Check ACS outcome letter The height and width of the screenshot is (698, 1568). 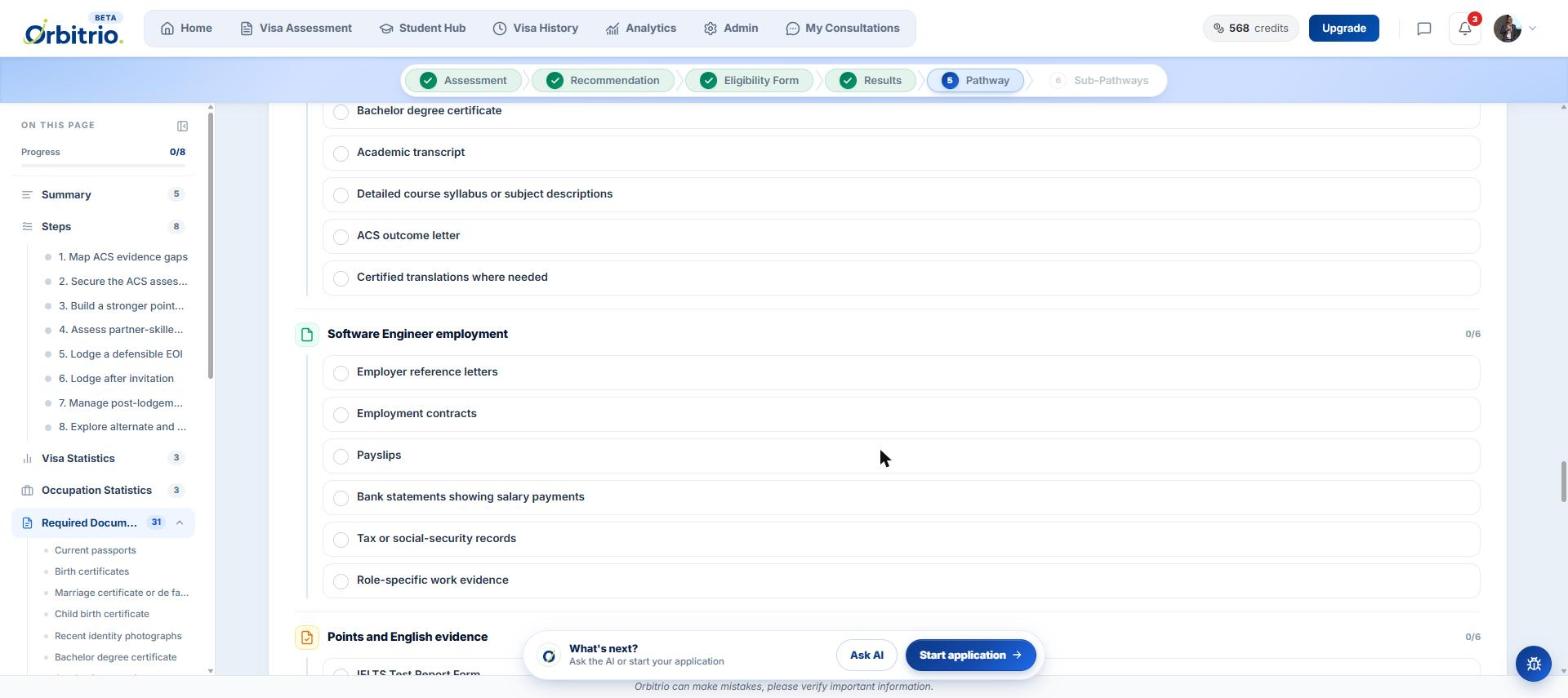(341, 237)
